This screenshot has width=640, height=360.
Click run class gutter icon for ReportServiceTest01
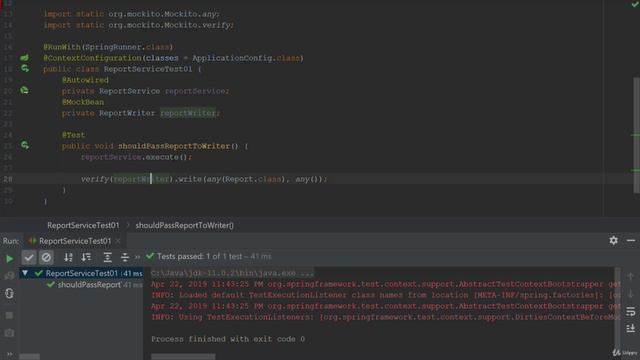pos(24,68)
